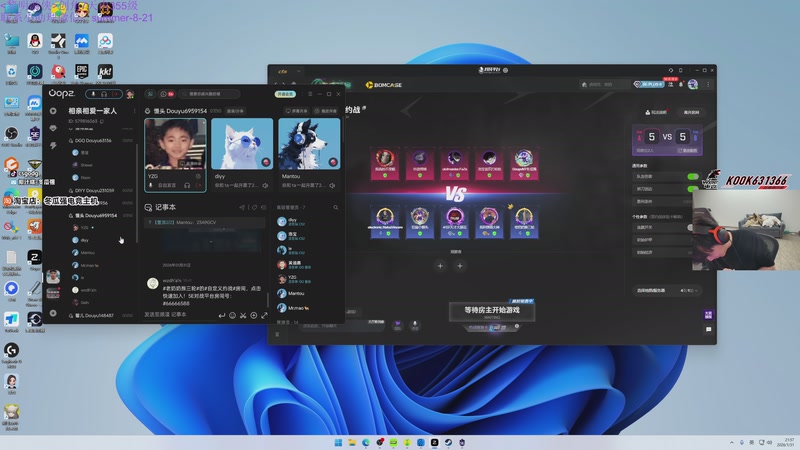Click pinned message Mantou 25A9GCV
This screenshot has width=800, height=450.
click(205, 222)
